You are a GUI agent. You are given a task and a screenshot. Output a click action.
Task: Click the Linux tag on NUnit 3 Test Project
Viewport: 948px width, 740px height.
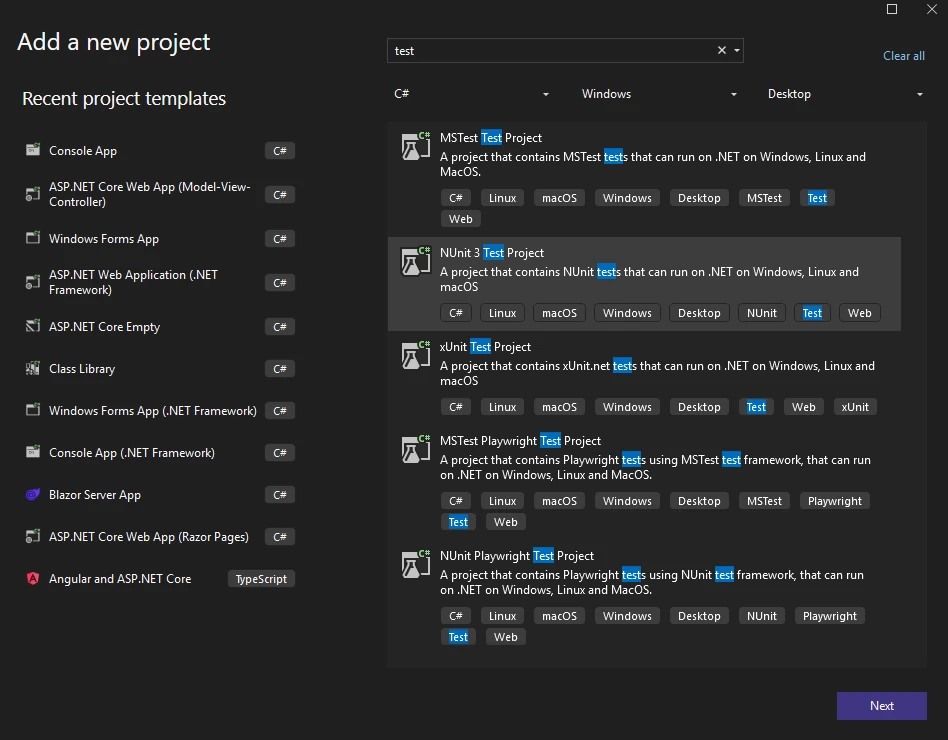coord(502,313)
